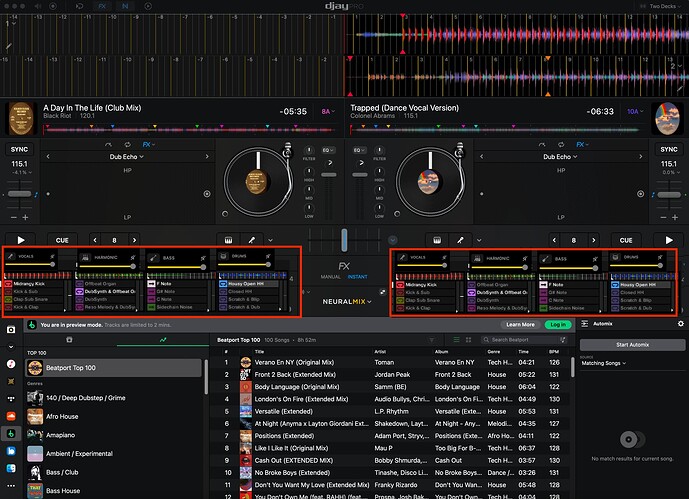Switch the track list to grid view

468,340
